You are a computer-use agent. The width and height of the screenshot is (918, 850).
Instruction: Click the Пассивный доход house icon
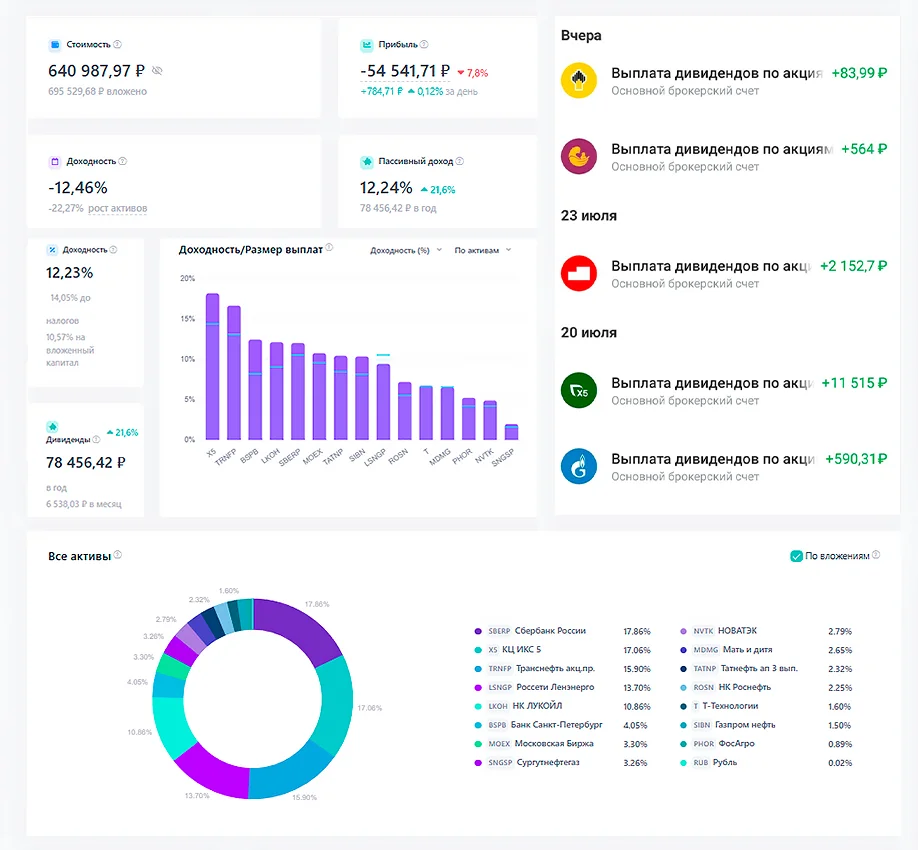click(x=366, y=162)
